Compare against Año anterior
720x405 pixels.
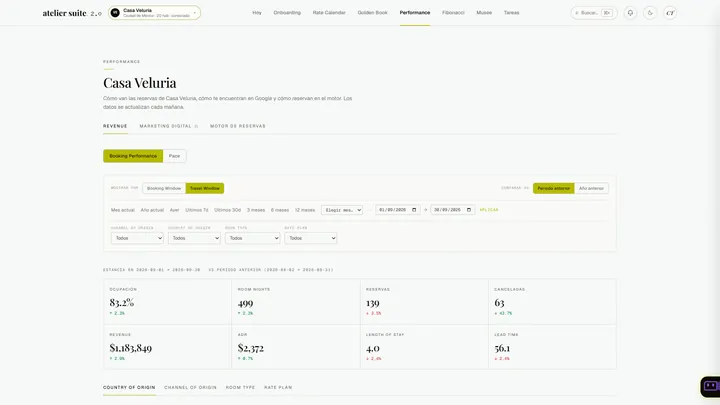[591, 188]
